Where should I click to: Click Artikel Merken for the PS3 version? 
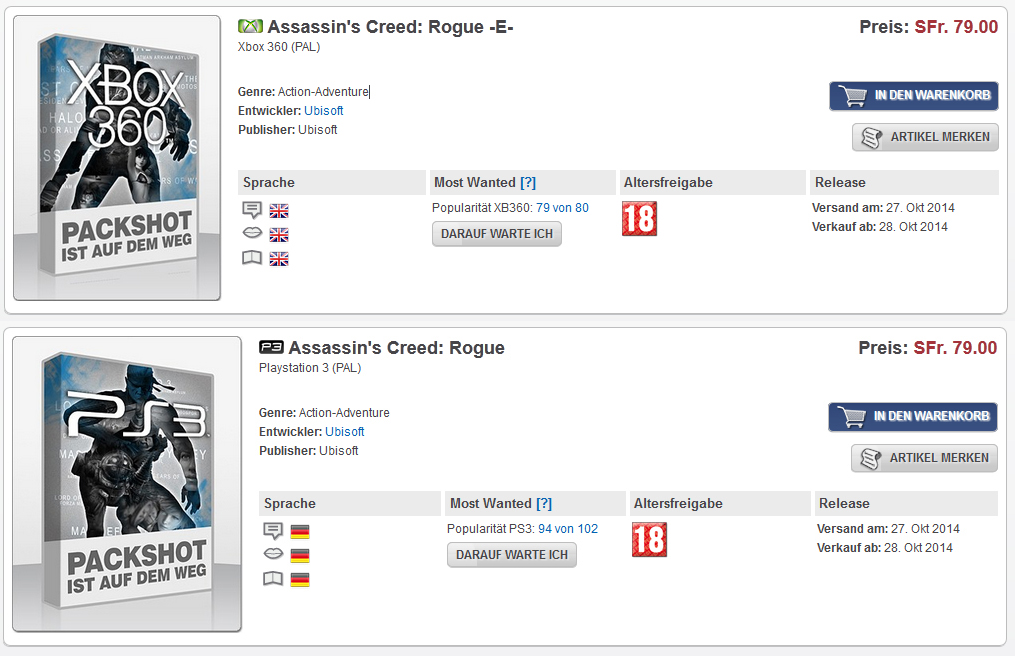tap(924, 458)
